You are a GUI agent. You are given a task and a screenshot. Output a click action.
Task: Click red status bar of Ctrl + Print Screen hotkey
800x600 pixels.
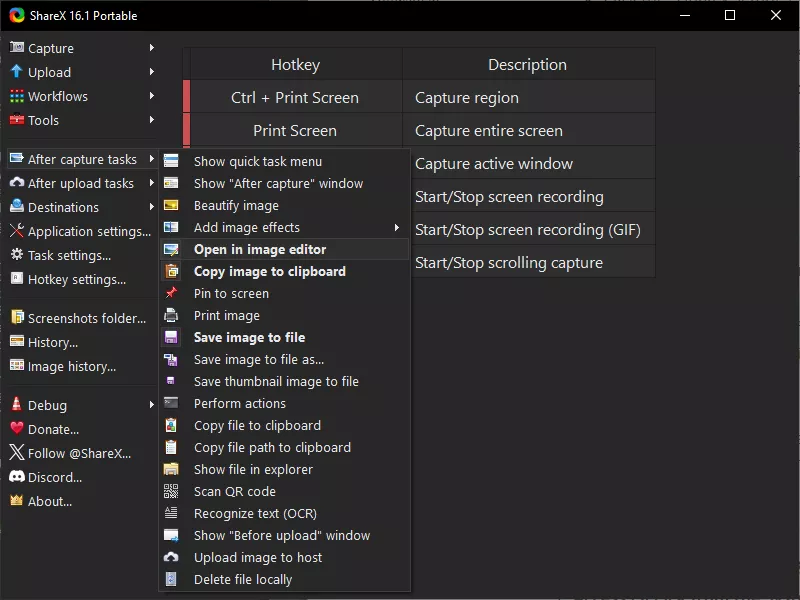click(x=186, y=96)
